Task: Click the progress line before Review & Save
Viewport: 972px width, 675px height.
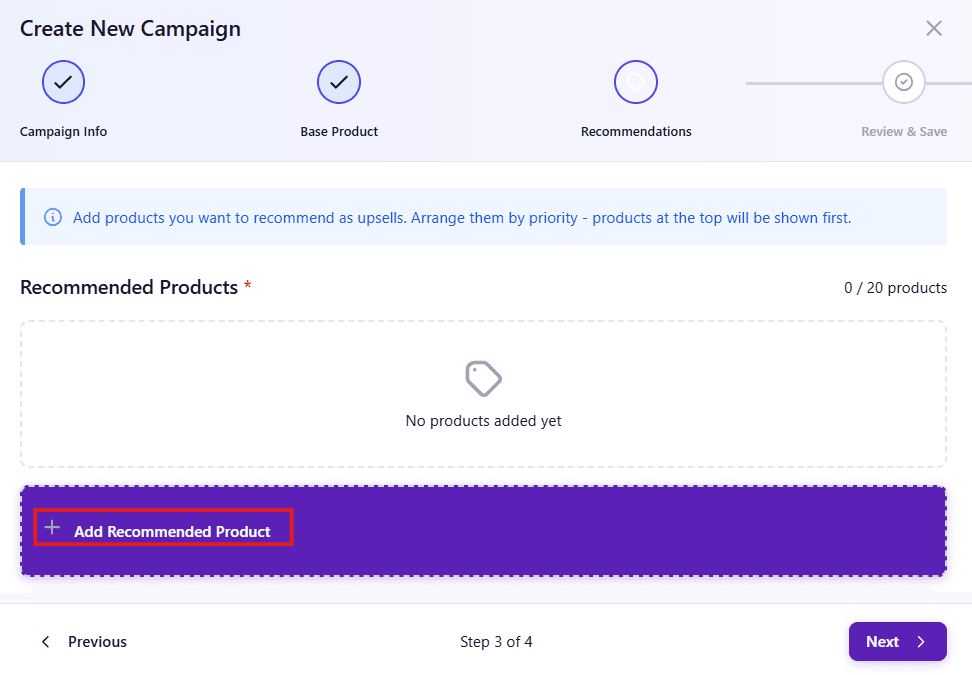Action: [812, 82]
